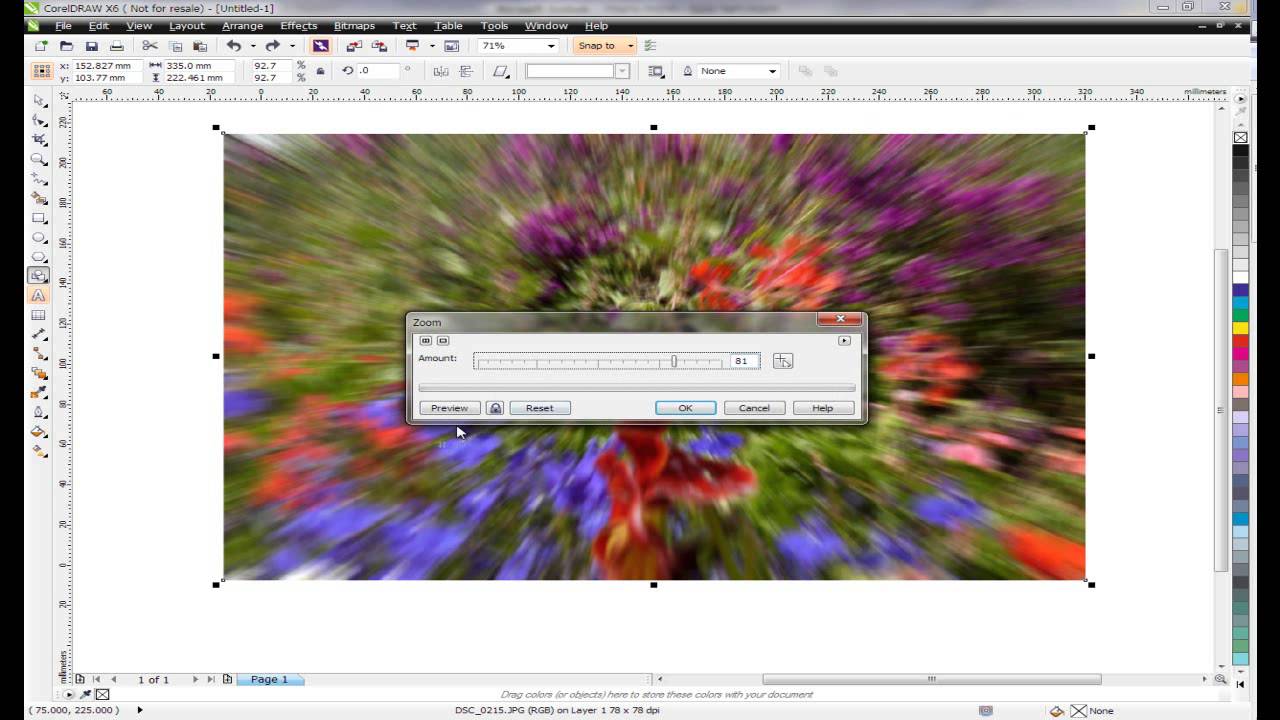1280x720 pixels.
Task: Expand the redo history dropdown arrow
Action: [x=292, y=46]
